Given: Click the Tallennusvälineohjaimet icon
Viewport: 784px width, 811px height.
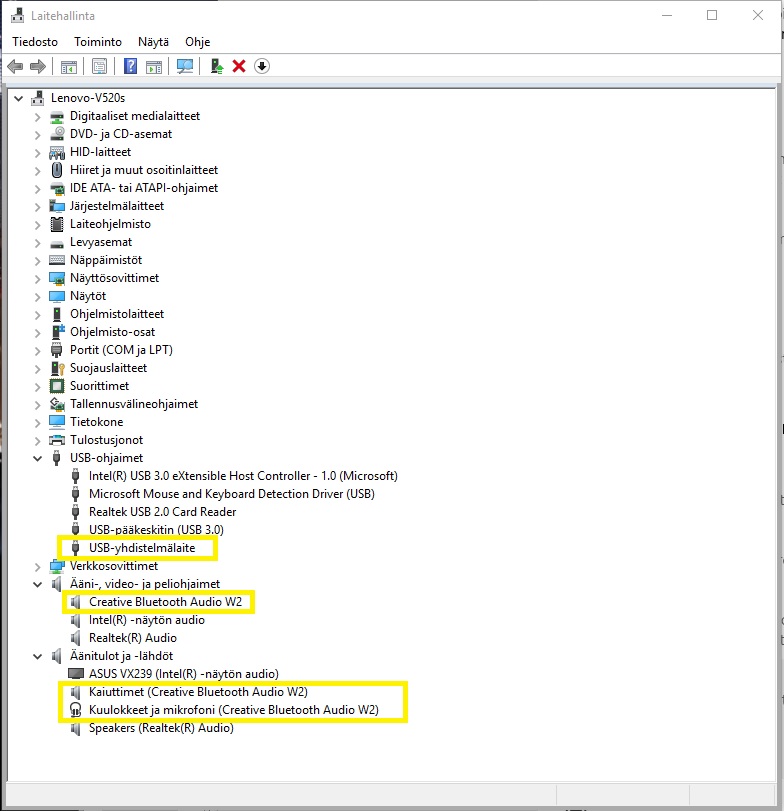Looking at the screenshot, I should click(57, 403).
